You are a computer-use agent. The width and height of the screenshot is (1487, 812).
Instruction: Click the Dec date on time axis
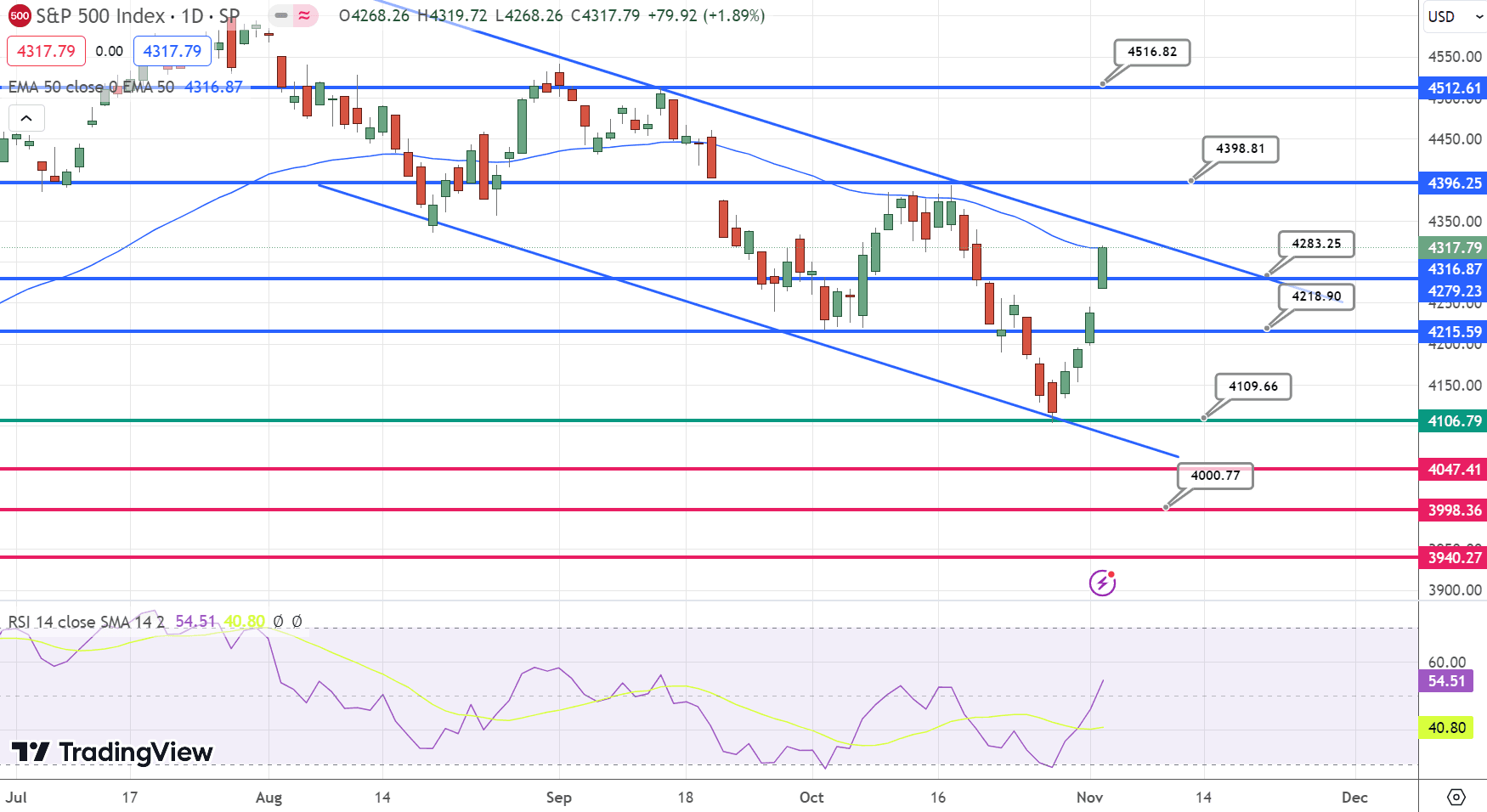pos(1354,798)
